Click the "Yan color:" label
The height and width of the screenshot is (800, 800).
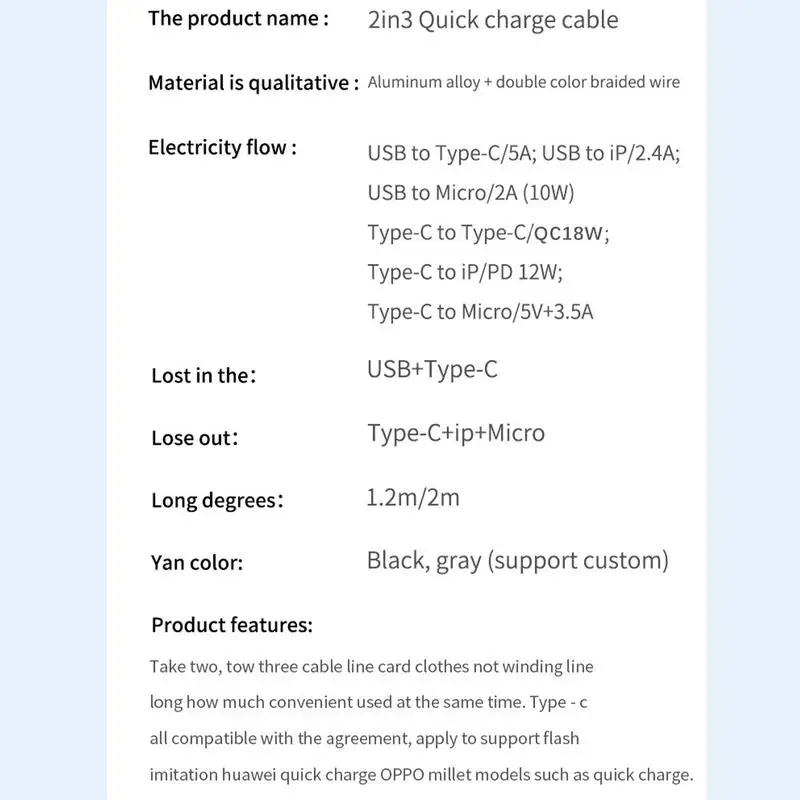click(x=197, y=563)
